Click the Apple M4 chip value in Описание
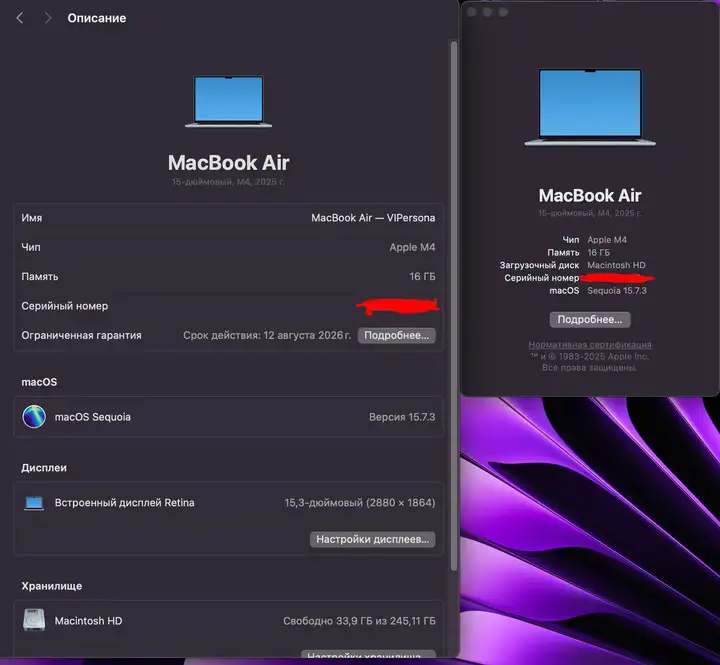The height and width of the screenshot is (665, 720). [412, 247]
